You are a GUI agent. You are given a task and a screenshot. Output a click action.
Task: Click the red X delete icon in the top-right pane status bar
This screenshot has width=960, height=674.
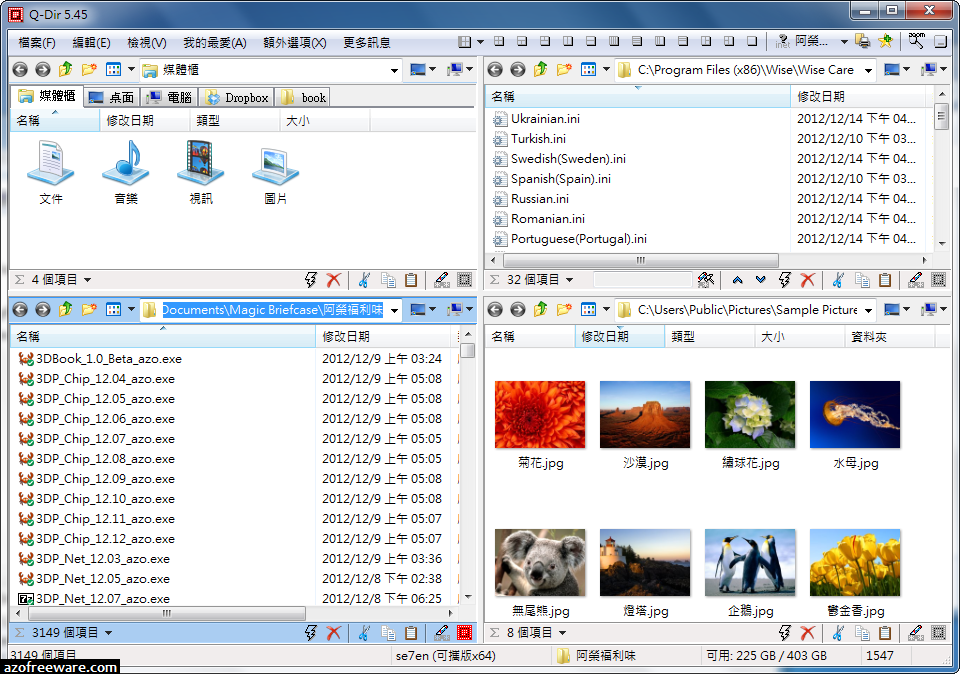[x=808, y=280]
